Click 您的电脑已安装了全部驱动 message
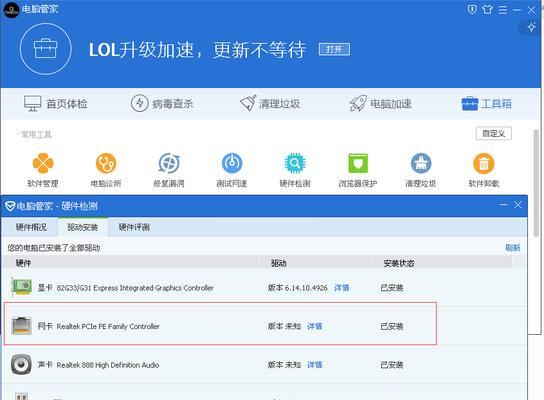Screen dimensions: 544x400 pyautogui.click(x=54, y=248)
